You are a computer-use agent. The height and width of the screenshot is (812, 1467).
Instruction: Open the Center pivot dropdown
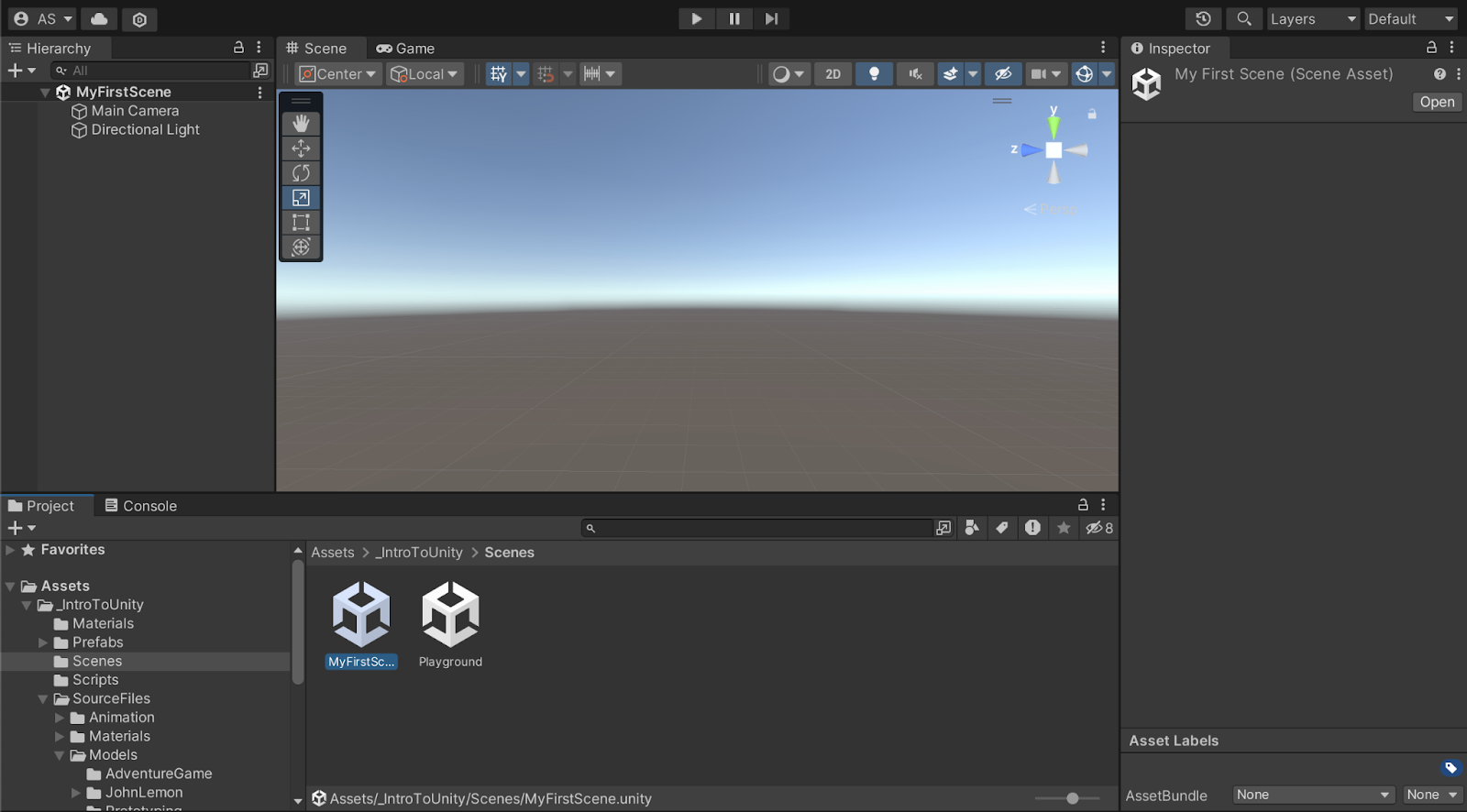click(x=337, y=74)
